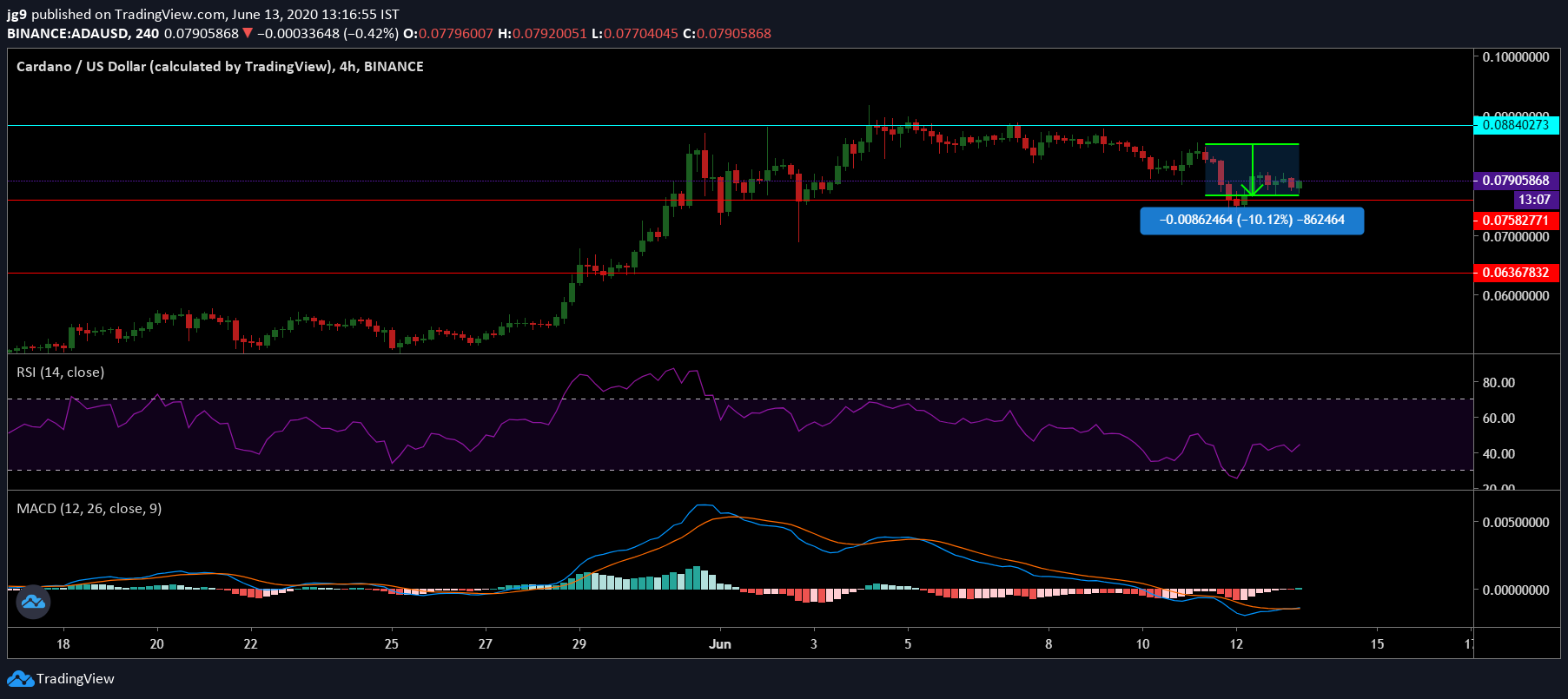
Task: Click the 0.07582771 red price label
Action: coord(1516,221)
